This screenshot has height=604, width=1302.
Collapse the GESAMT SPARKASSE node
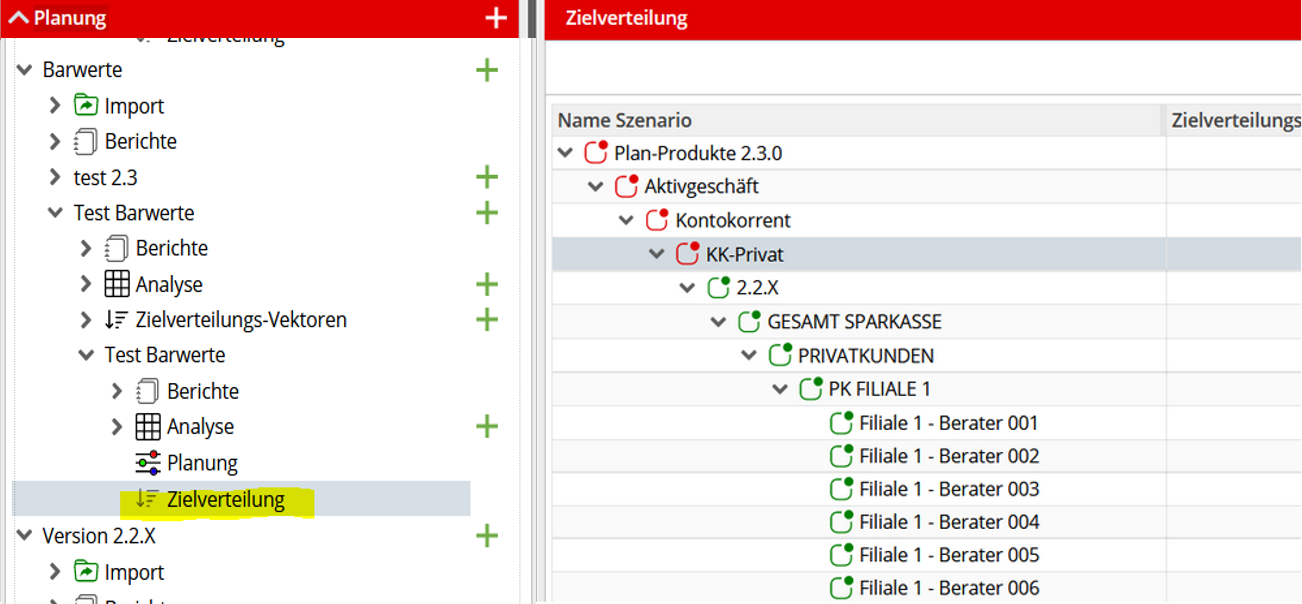(719, 322)
